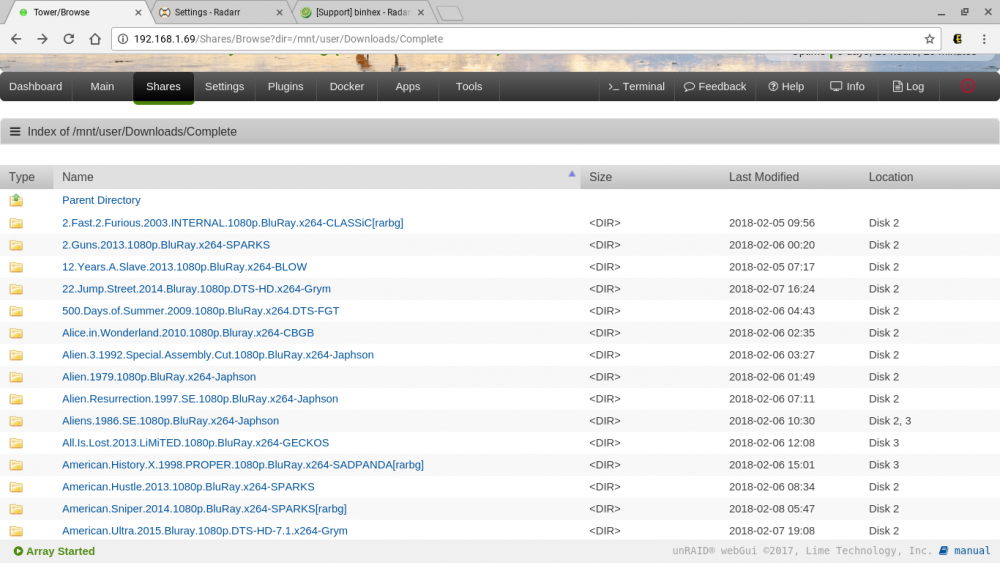The image size is (1000, 563).
Task: Open a new browser tab
Action: coord(450,13)
